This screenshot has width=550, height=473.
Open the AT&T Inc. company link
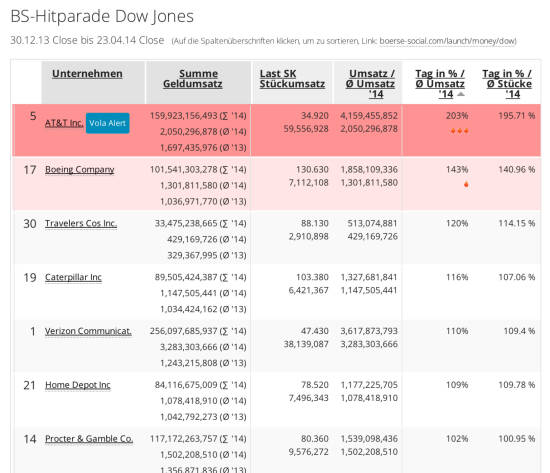pos(64,123)
